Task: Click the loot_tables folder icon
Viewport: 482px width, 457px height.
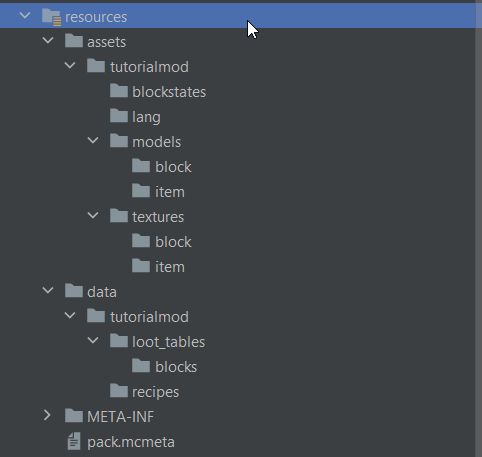Action: pos(119,341)
